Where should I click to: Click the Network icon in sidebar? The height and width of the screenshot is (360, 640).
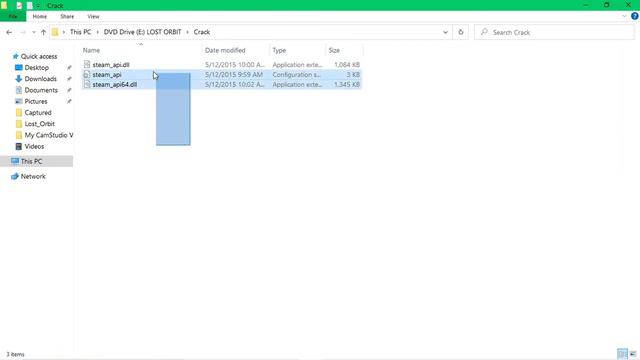click(15, 176)
